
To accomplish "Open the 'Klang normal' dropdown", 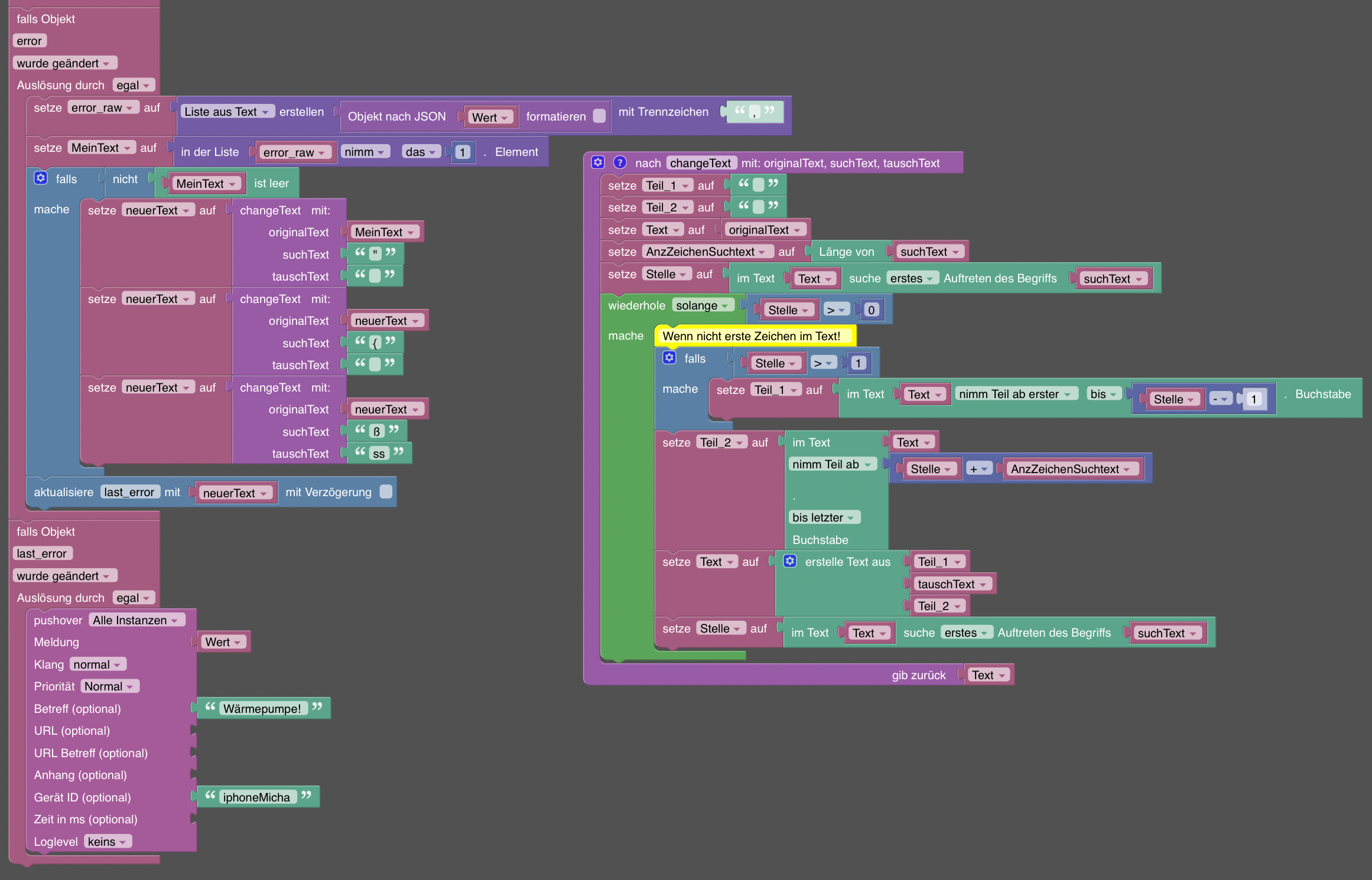I will [x=97, y=664].
